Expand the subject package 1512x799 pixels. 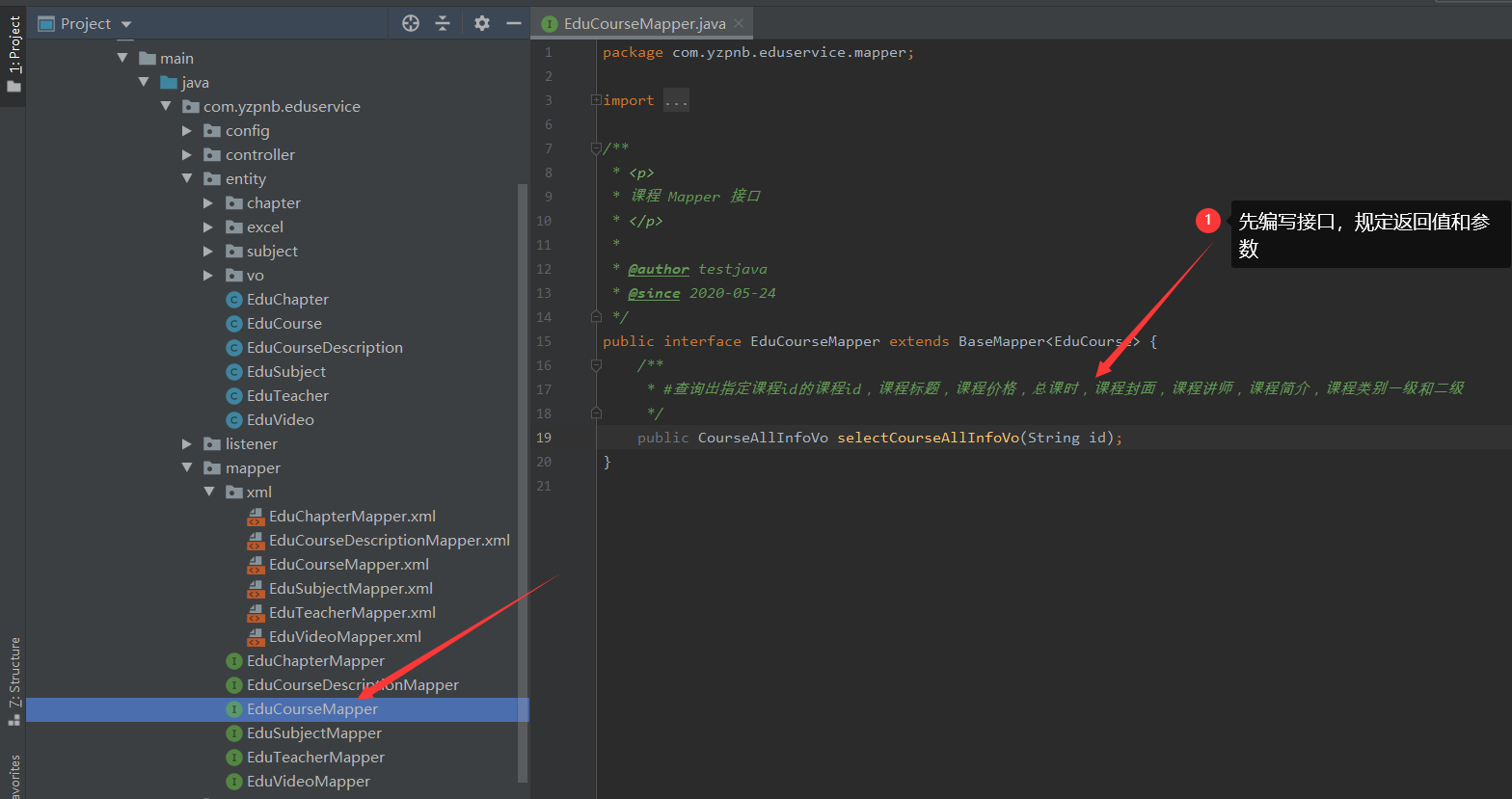pos(208,251)
